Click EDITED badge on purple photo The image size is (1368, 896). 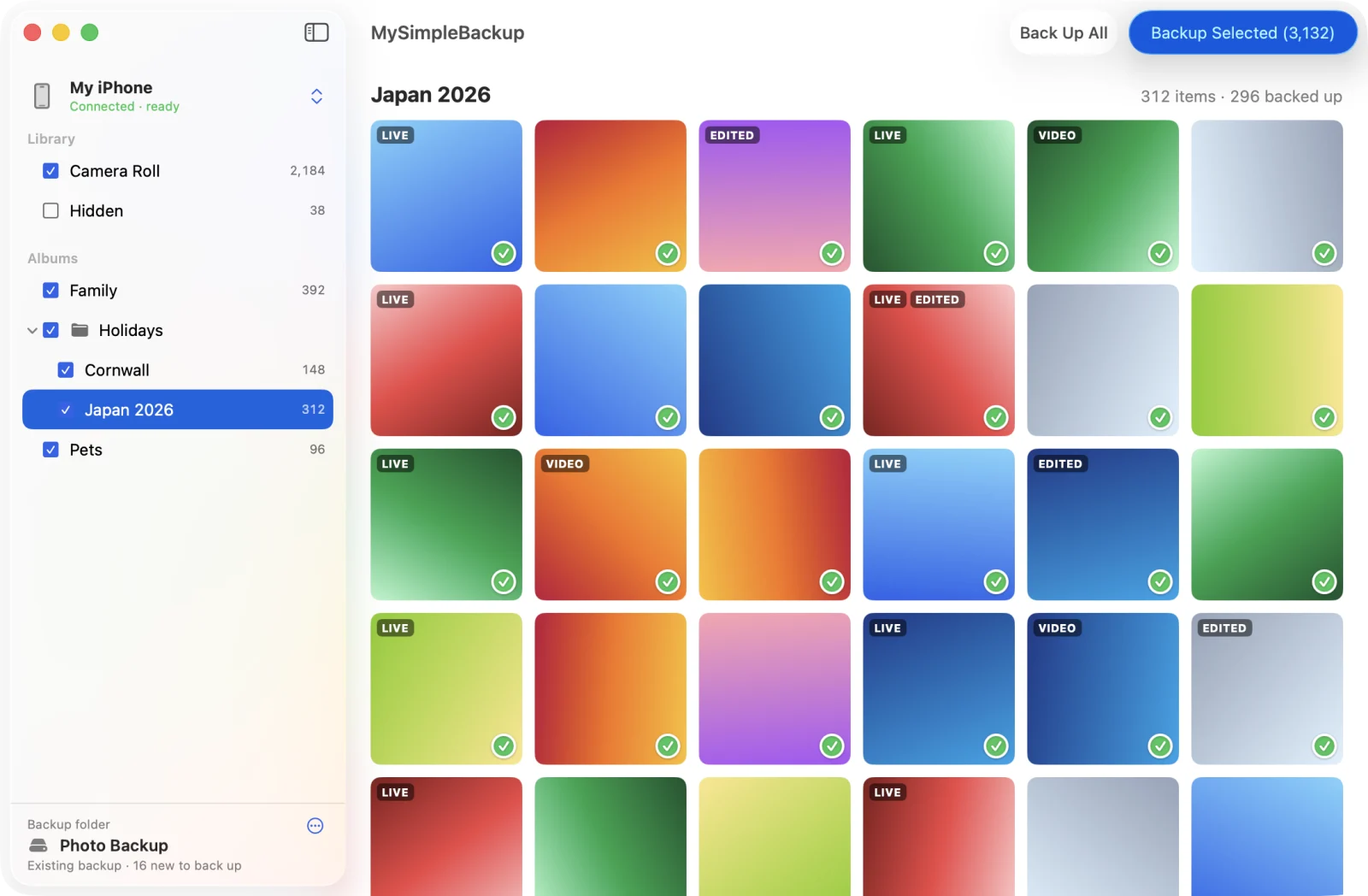coord(732,135)
